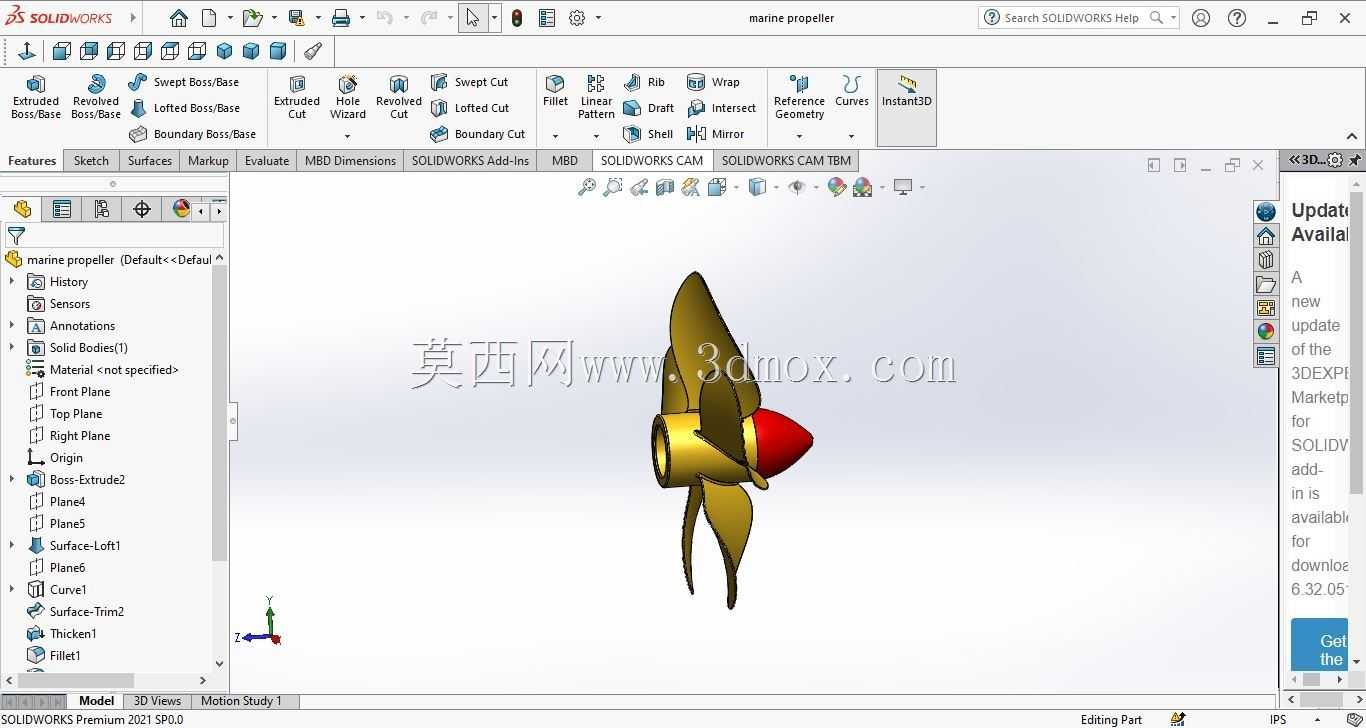Click the Rebuild traffic light icon
The width and height of the screenshot is (1366, 728).
pyautogui.click(x=517, y=18)
